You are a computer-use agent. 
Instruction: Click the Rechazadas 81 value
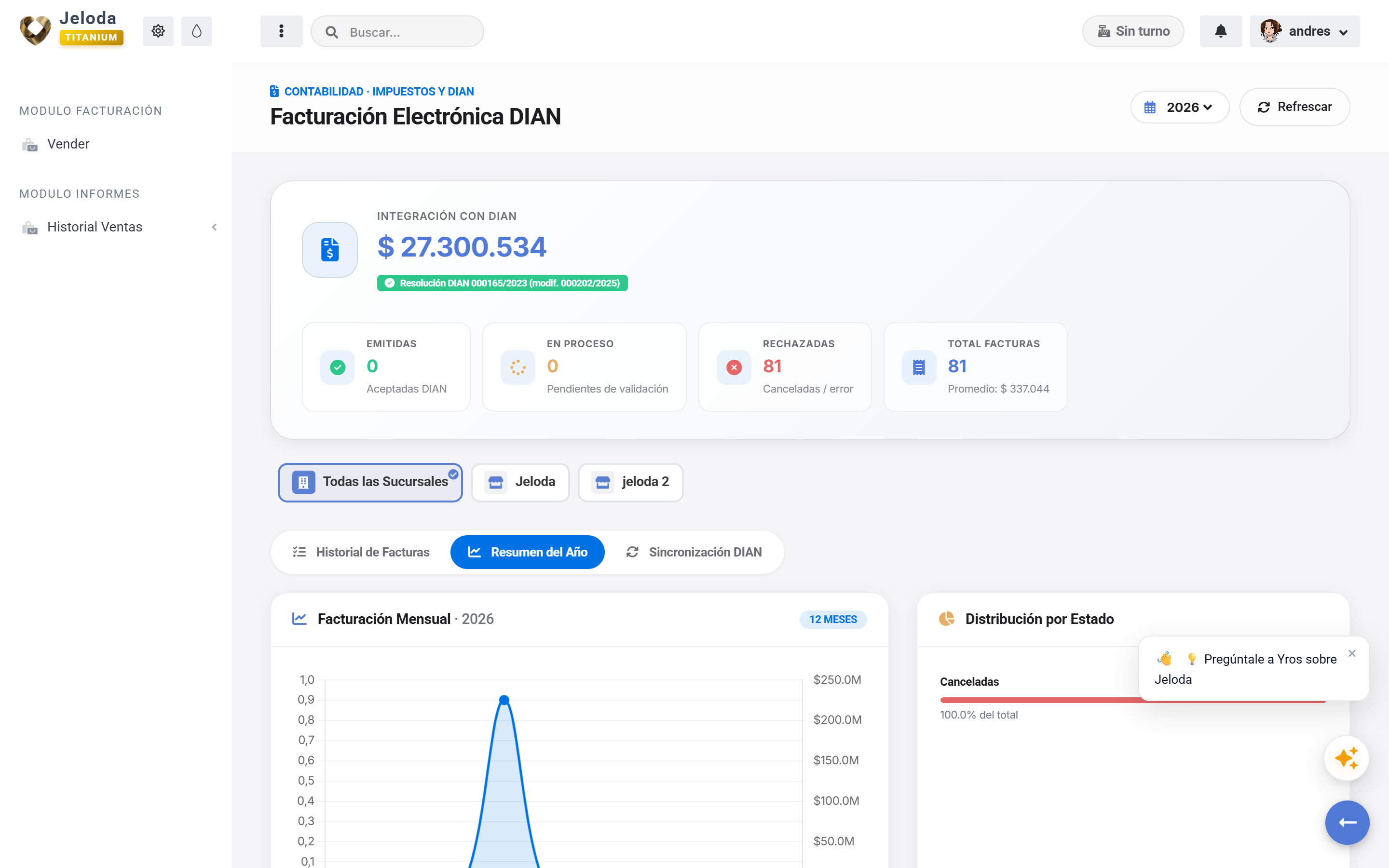[772, 366]
